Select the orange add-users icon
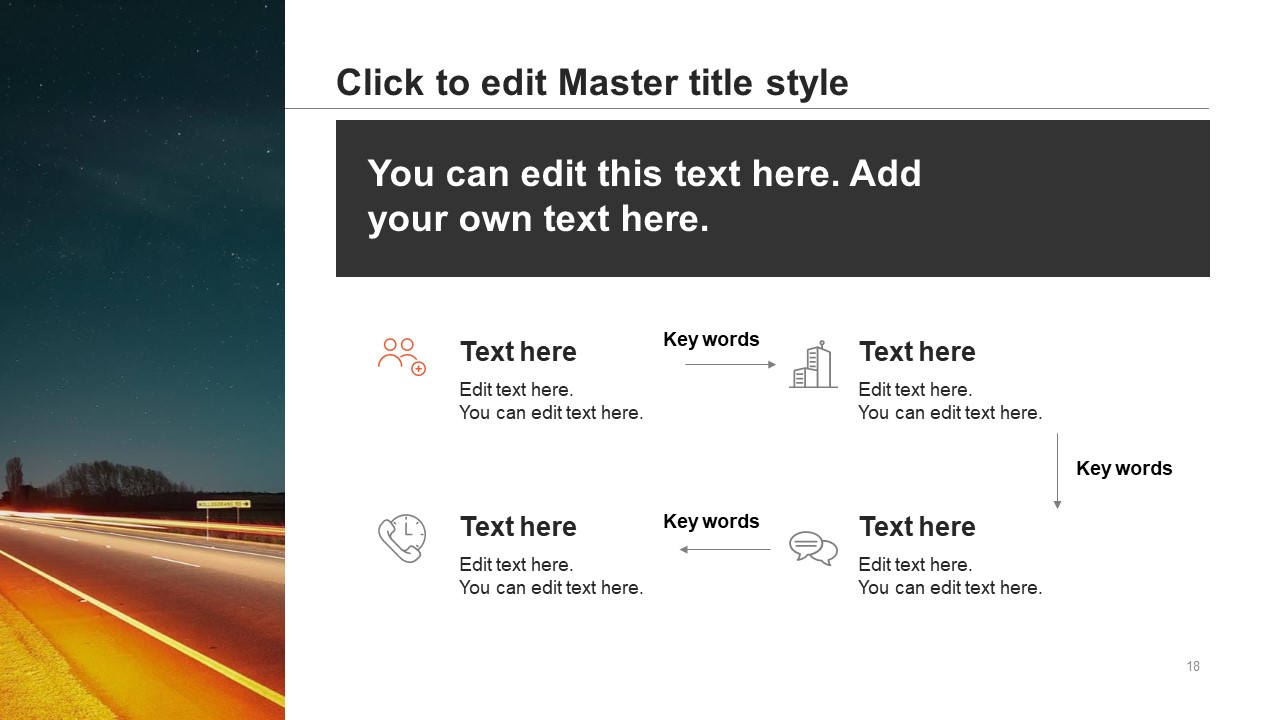This screenshot has width=1280, height=720. [402, 357]
